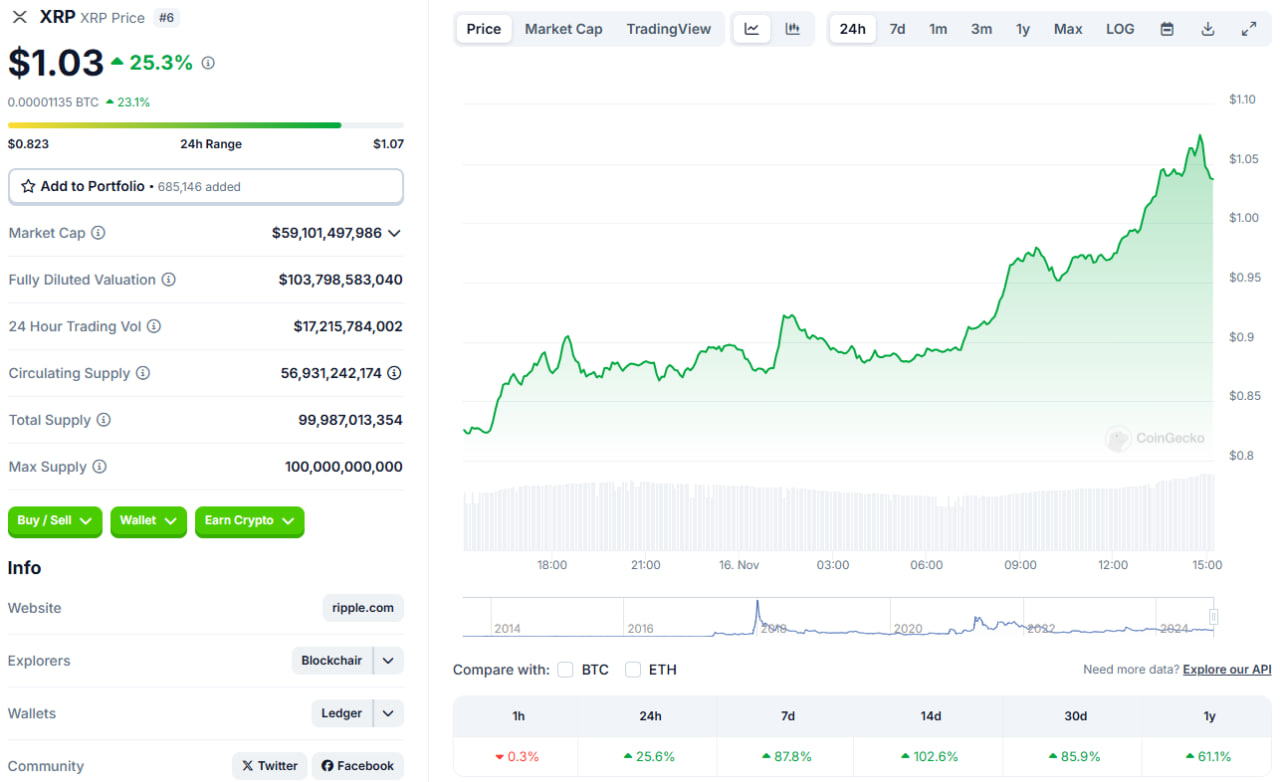Click the 14d change value 102.6%
Viewport: 1280px width, 782px height.
point(929,757)
